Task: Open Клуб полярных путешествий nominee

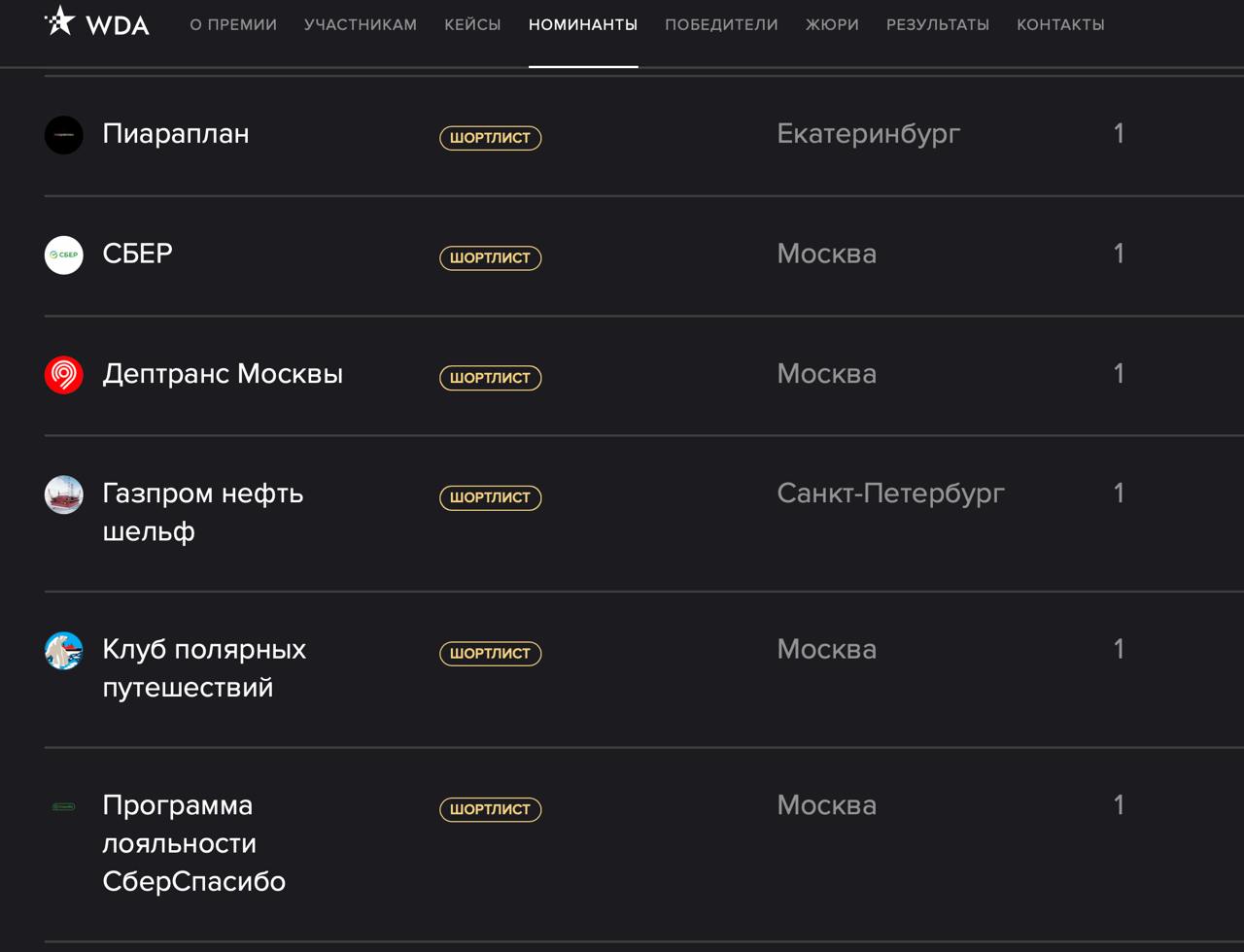Action: (204, 668)
